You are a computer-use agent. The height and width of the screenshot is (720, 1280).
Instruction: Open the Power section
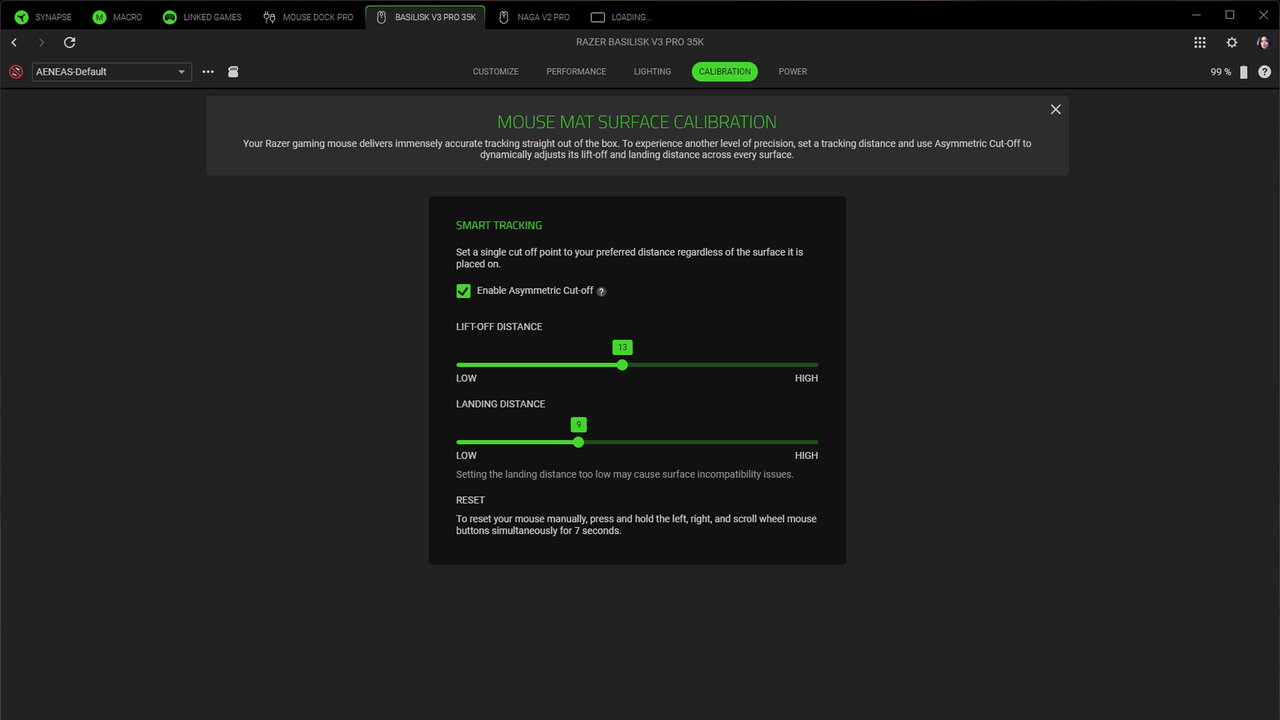793,72
